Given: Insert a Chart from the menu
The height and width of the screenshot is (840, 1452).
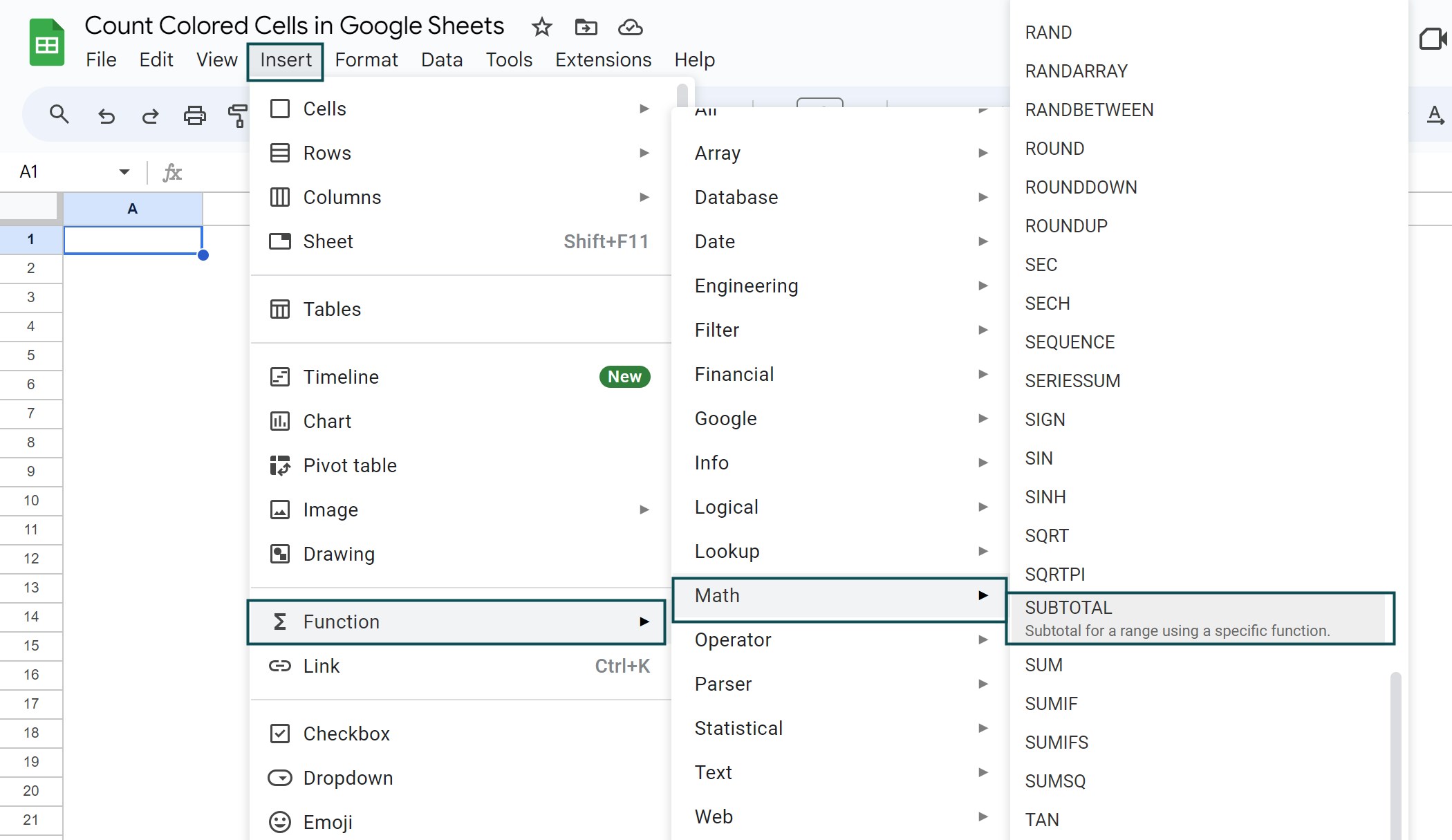Looking at the screenshot, I should (x=460, y=421).
